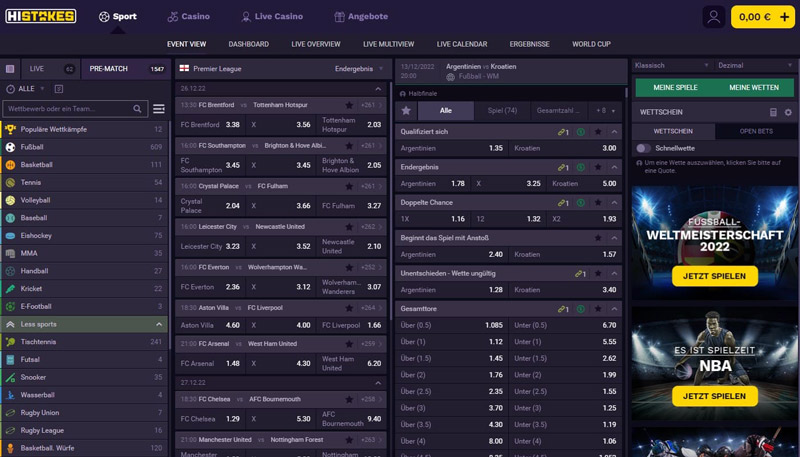Pick FC Liverpool odds 1.66
This screenshot has width=800, height=457.
pyautogui.click(x=352, y=325)
